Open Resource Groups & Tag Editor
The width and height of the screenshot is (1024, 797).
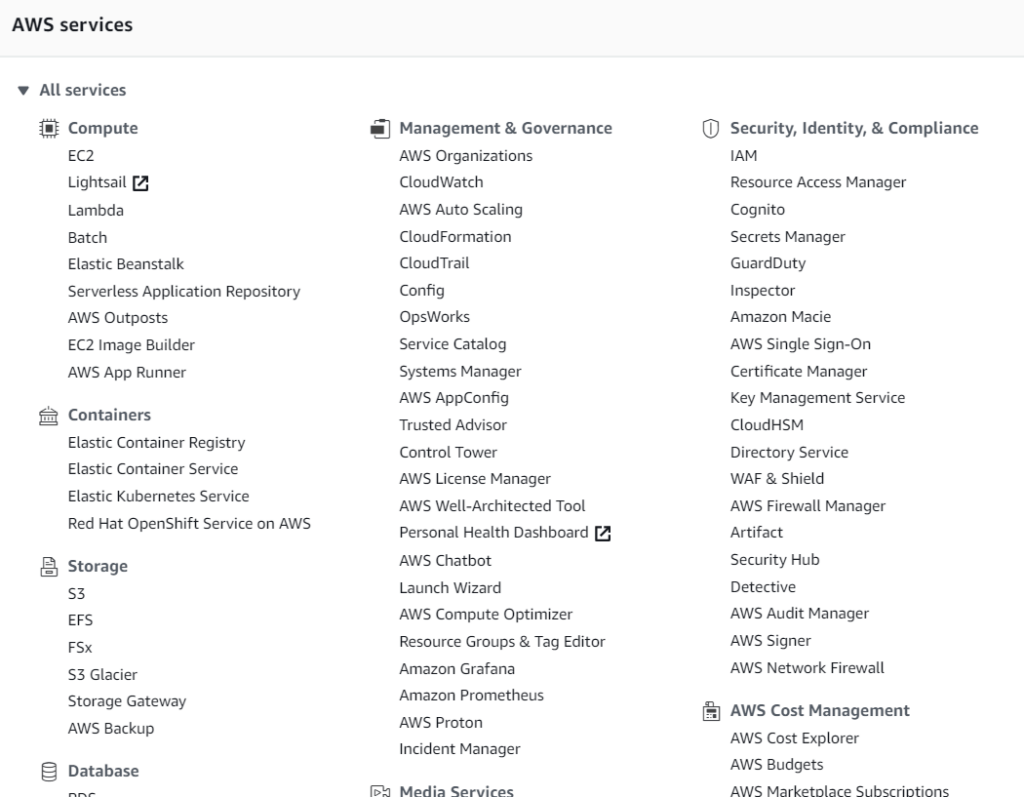(x=502, y=642)
